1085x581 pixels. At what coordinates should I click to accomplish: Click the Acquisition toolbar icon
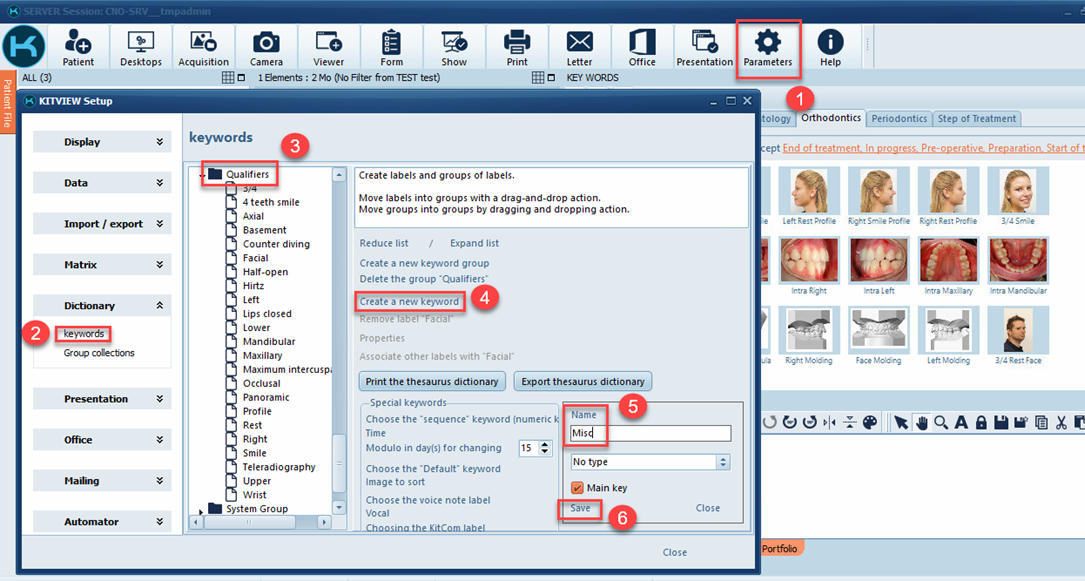(203, 48)
